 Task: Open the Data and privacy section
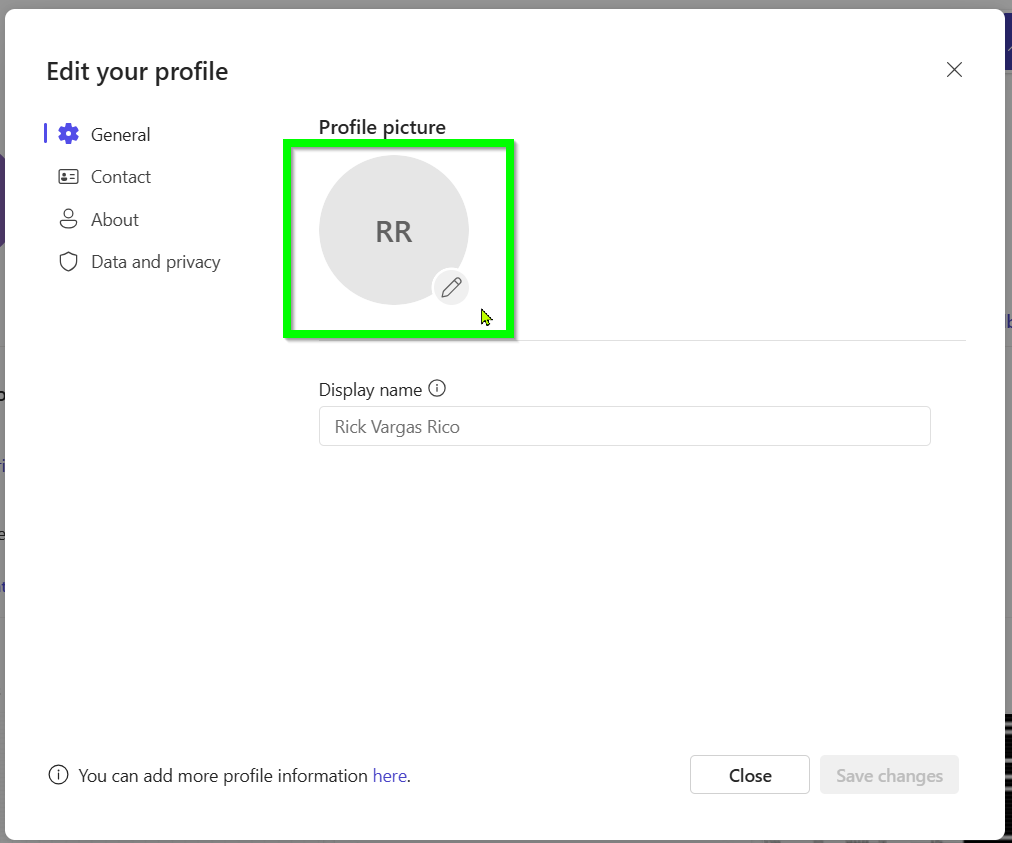pos(153,261)
